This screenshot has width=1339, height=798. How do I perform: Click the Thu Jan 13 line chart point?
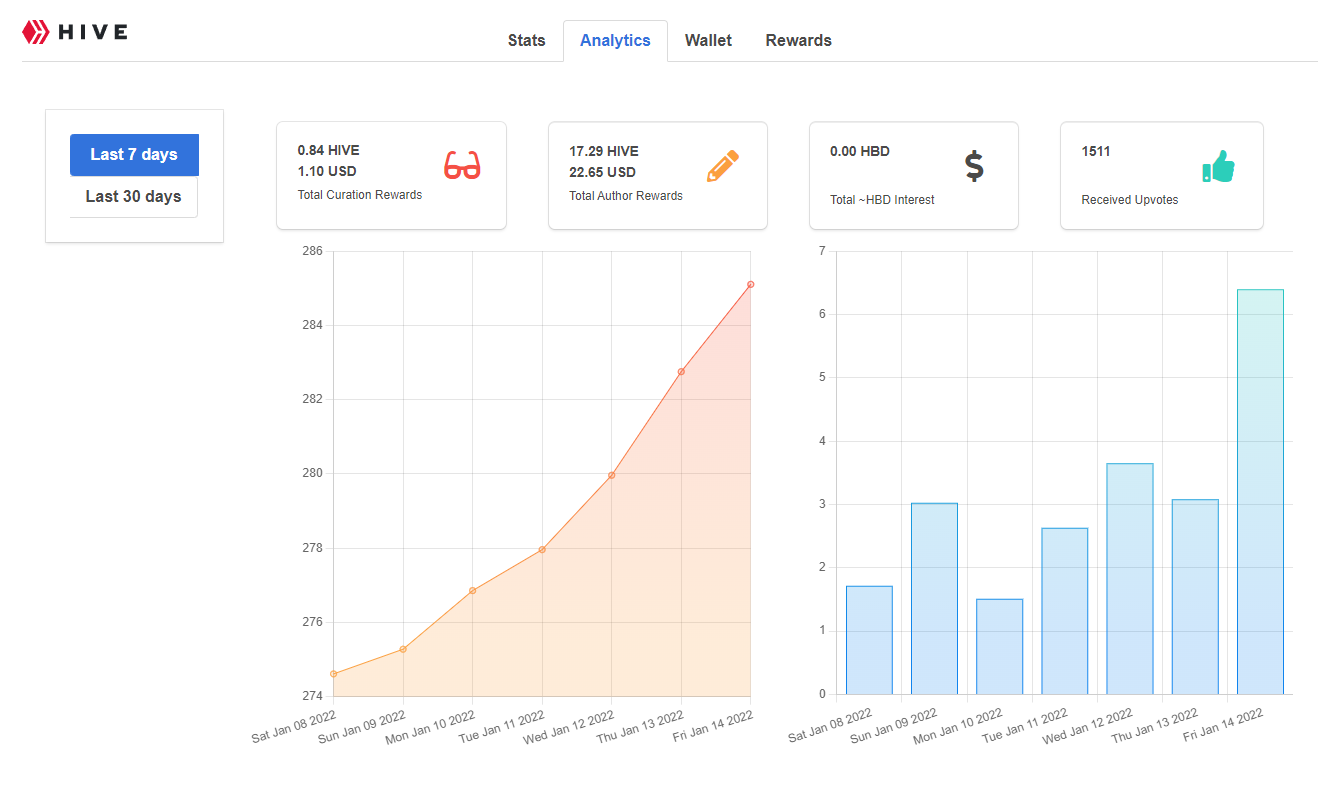[x=681, y=372]
